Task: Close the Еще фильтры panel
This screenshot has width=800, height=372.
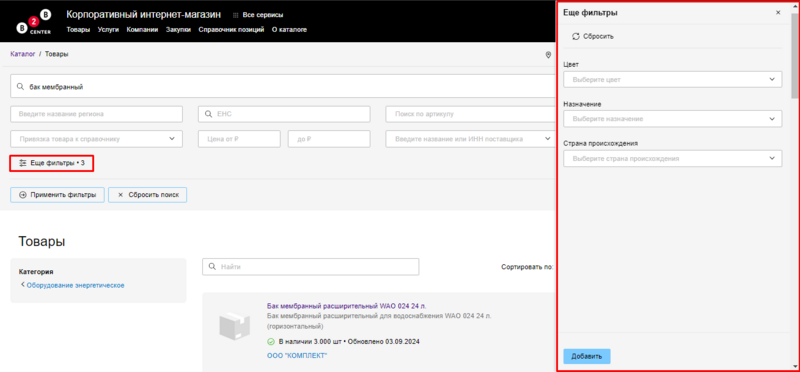Action: (x=778, y=13)
